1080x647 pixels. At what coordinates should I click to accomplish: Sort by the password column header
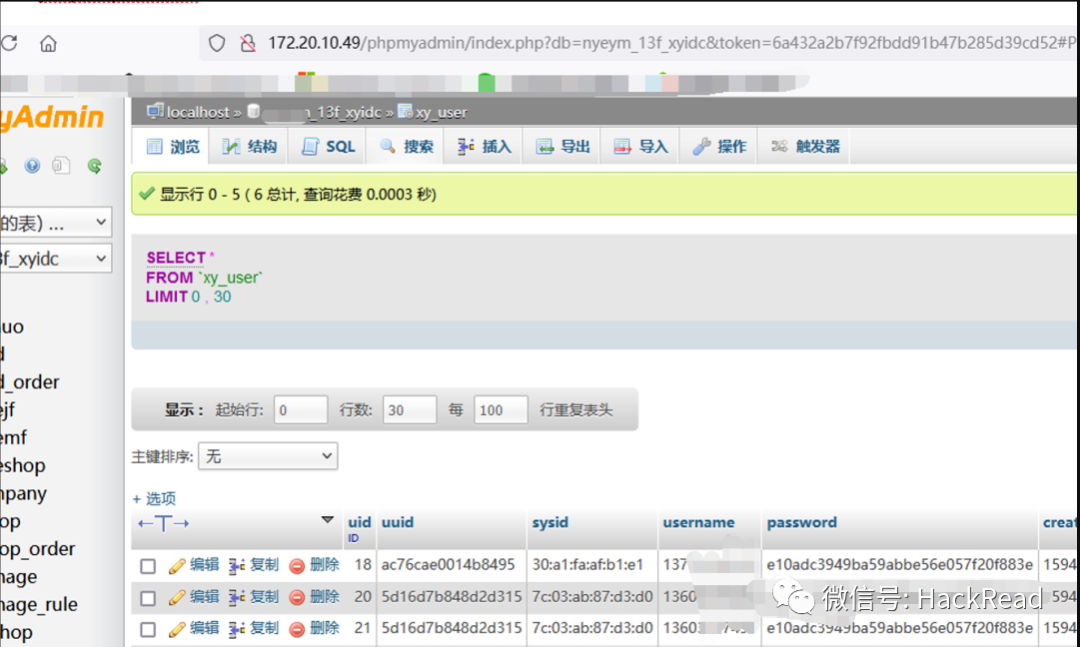pyautogui.click(x=802, y=522)
